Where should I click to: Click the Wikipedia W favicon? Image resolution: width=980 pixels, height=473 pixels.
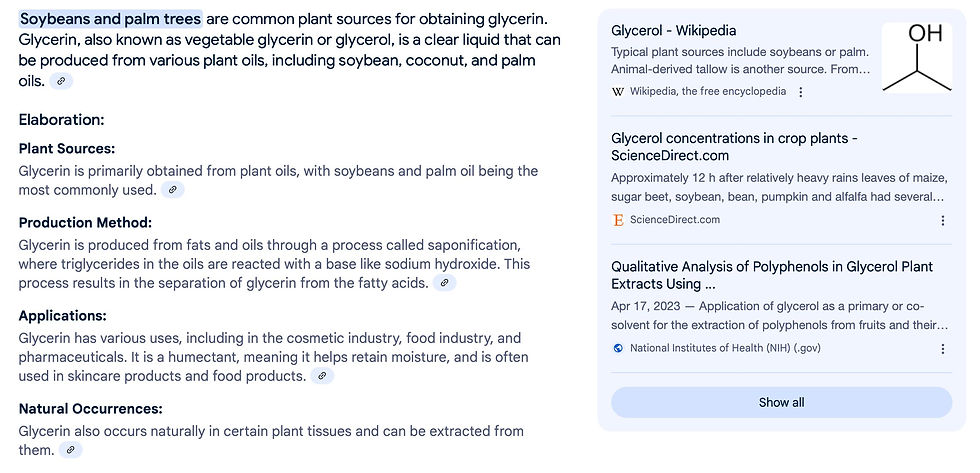(x=618, y=91)
